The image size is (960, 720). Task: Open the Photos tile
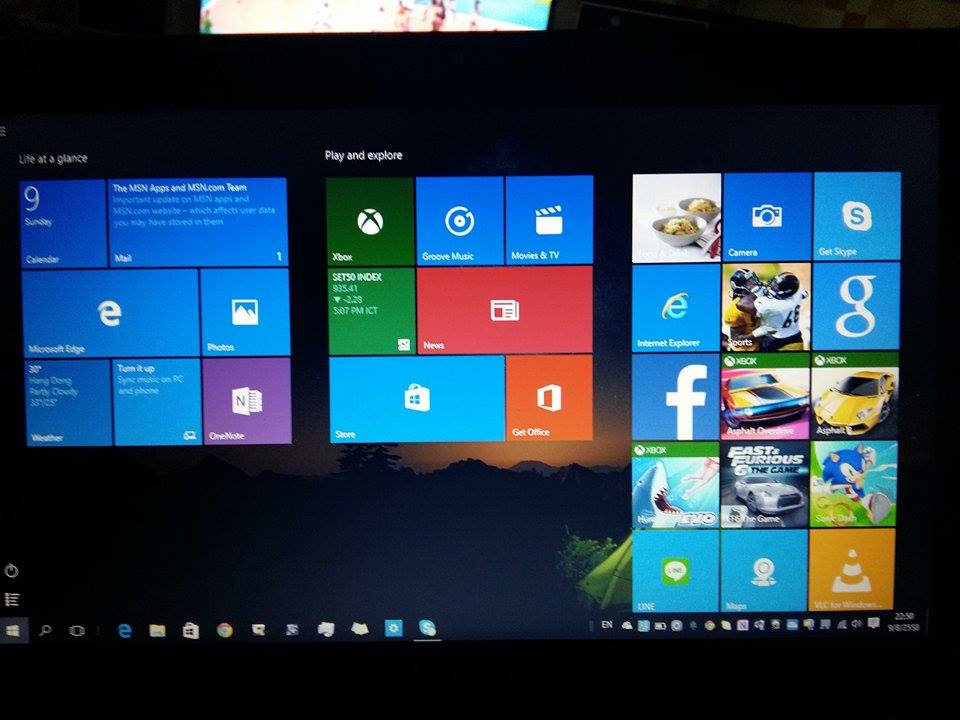(x=245, y=312)
